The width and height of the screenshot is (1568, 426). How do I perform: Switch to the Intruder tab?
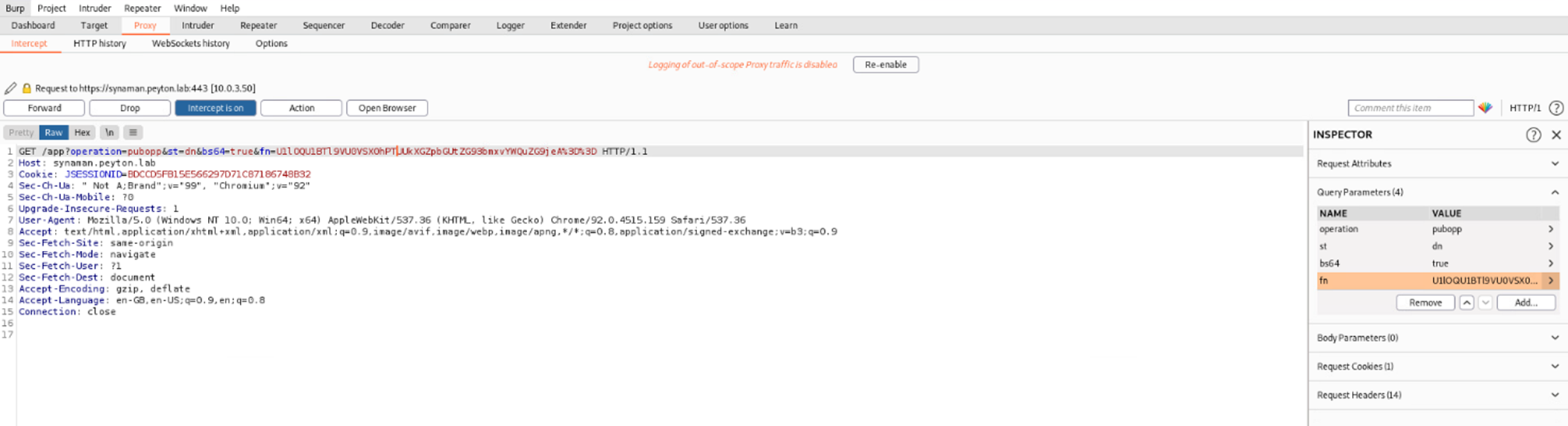198,25
